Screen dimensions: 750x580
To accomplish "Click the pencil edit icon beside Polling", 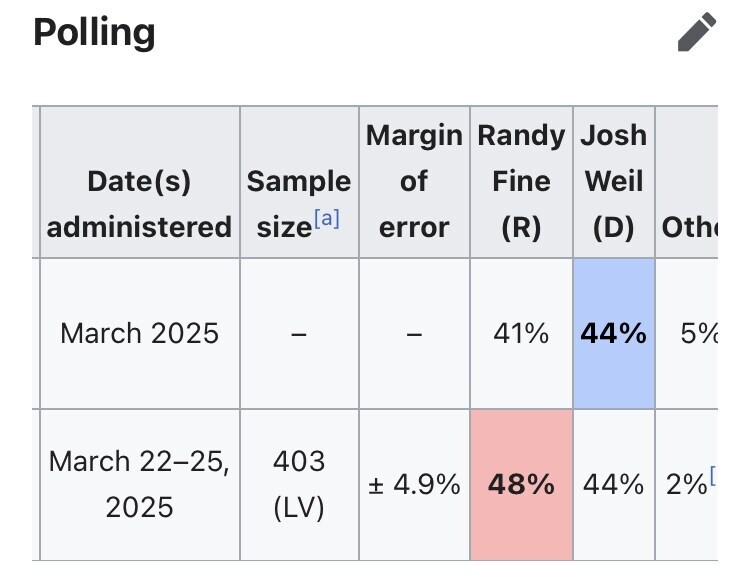I will tap(697, 32).
